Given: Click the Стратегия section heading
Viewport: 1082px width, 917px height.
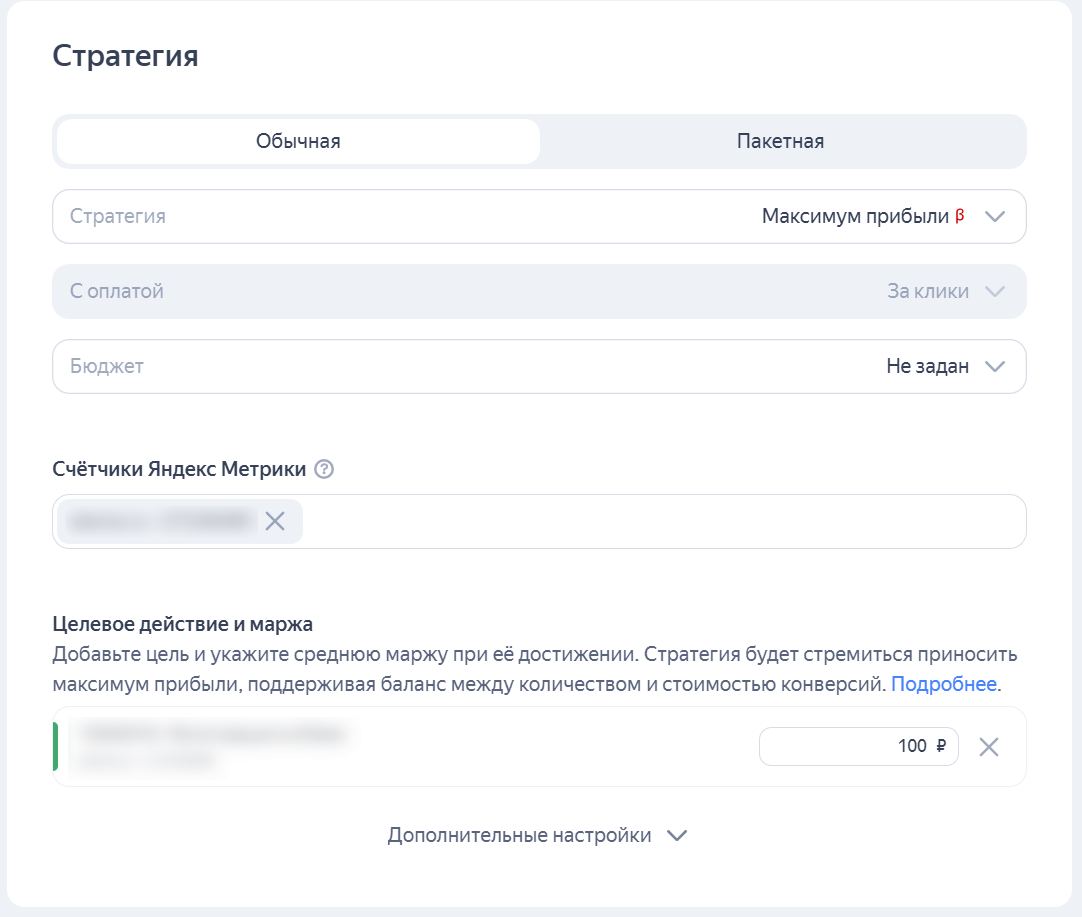Looking at the screenshot, I should (125, 56).
